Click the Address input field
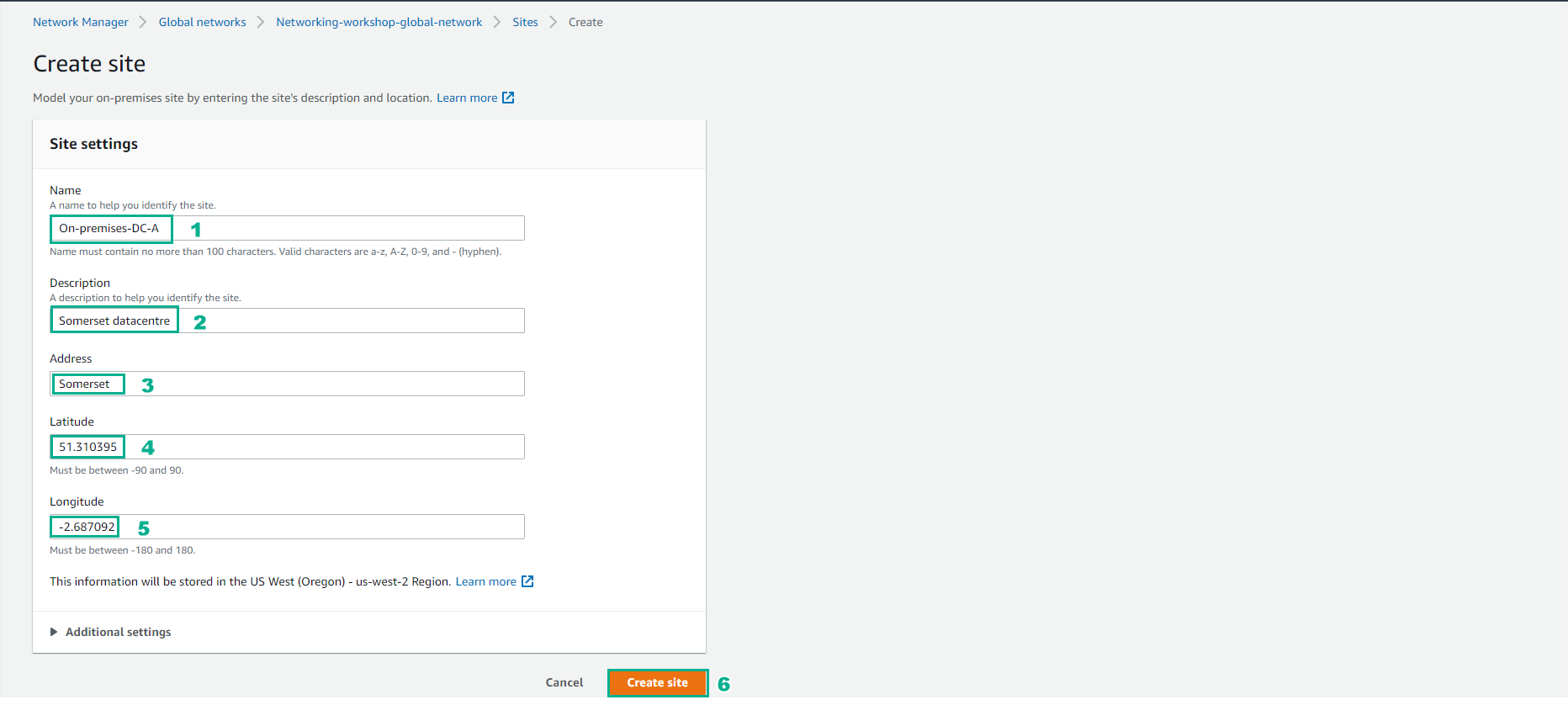1568x705 pixels. (287, 384)
